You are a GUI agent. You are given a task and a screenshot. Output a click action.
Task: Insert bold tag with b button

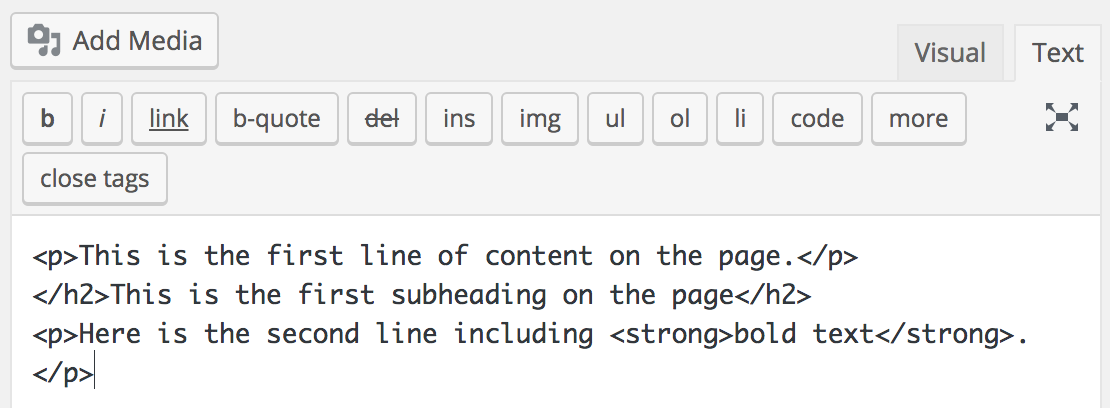pos(47,119)
